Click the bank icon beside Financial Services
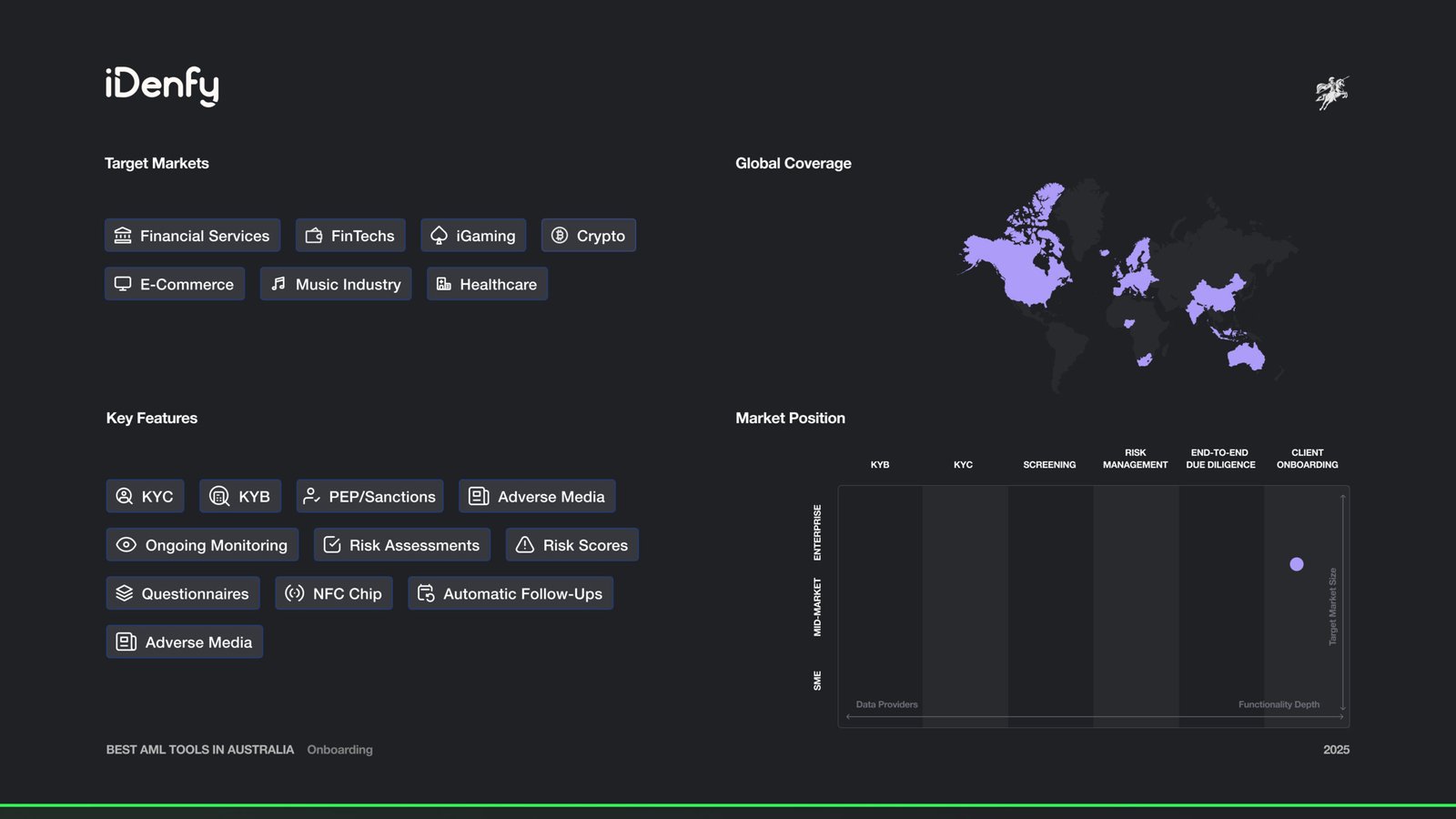1456x819 pixels. click(x=123, y=236)
